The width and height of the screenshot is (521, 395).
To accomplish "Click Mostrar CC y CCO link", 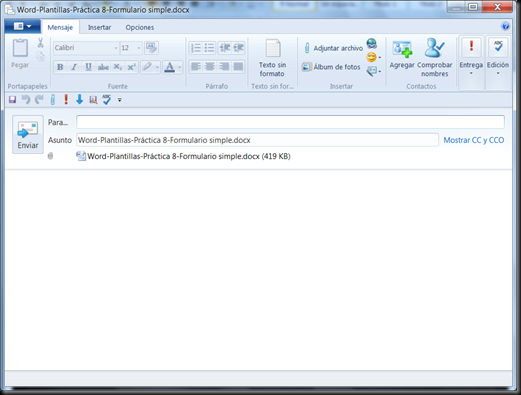I will tap(474, 140).
